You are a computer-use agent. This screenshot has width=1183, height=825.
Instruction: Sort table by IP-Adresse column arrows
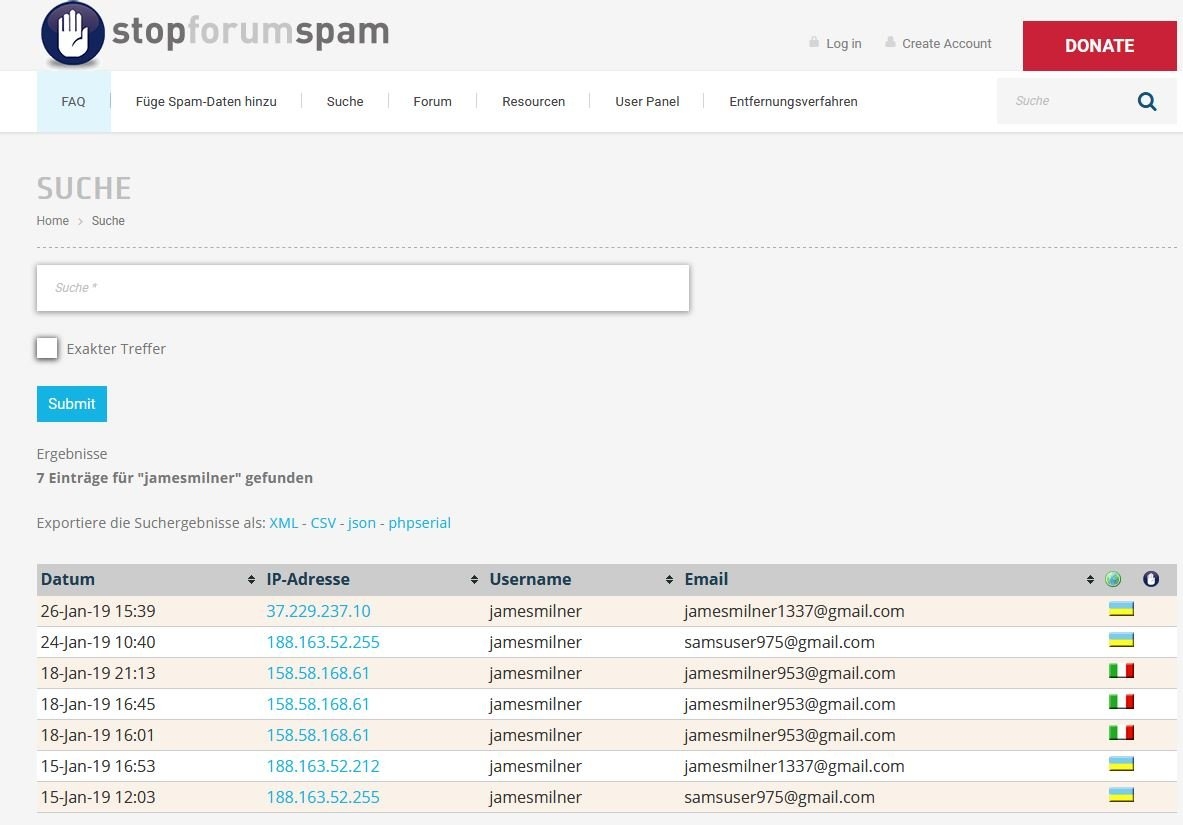click(474, 580)
